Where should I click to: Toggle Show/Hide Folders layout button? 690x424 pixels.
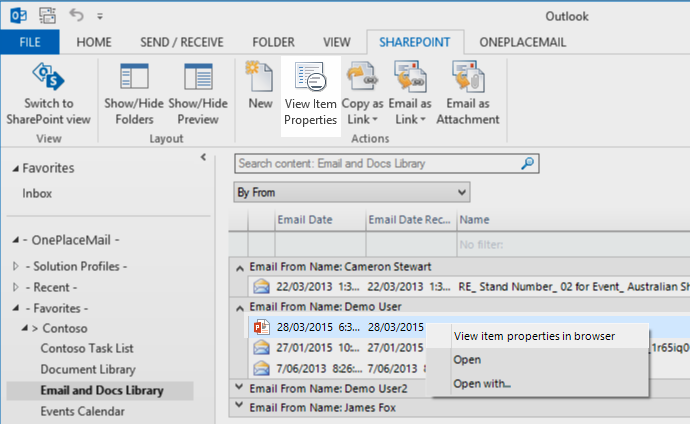(134, 78)
